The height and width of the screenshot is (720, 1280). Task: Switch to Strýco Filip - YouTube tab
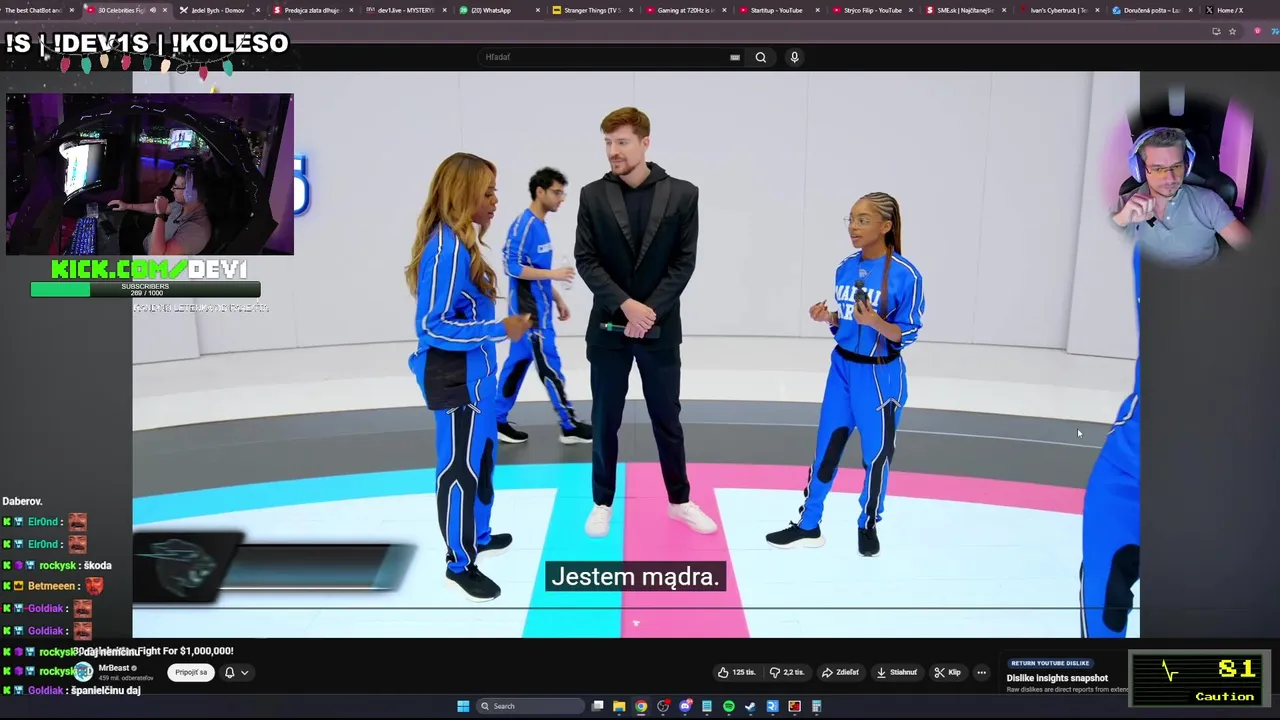tap(873, 10)
